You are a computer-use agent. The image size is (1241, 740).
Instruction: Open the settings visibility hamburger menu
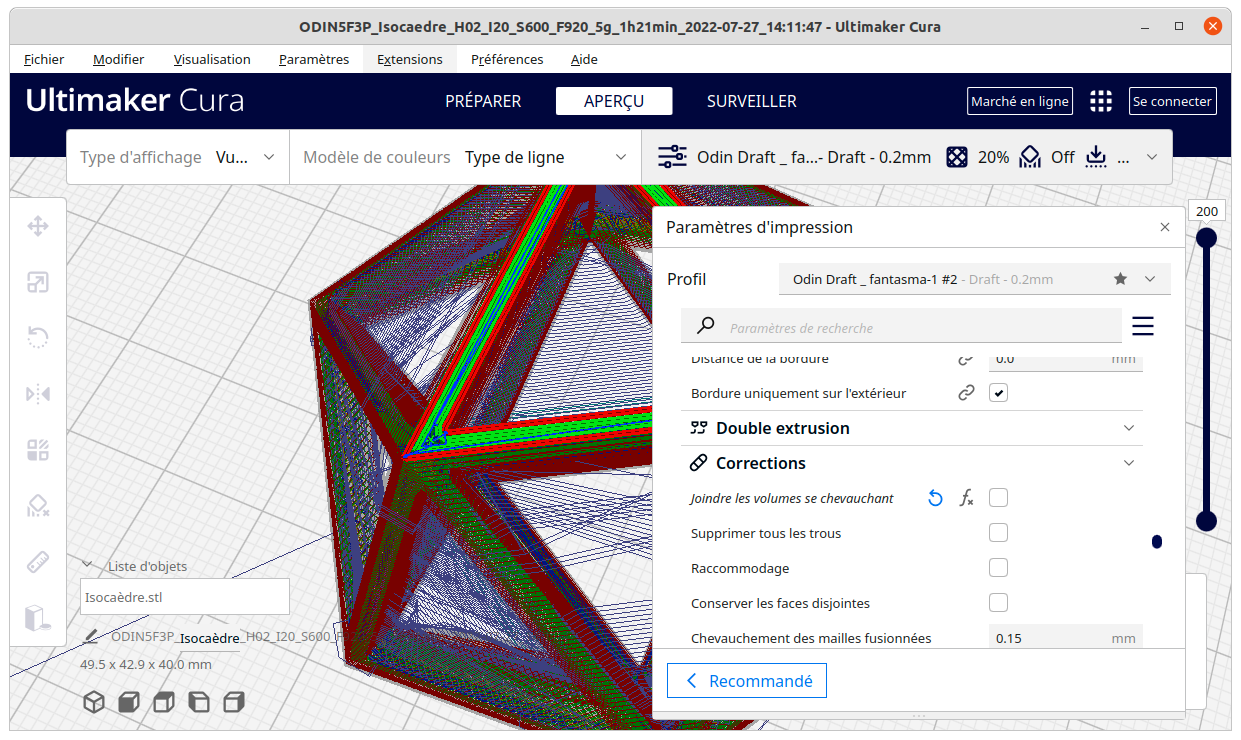pos(1143,326)
